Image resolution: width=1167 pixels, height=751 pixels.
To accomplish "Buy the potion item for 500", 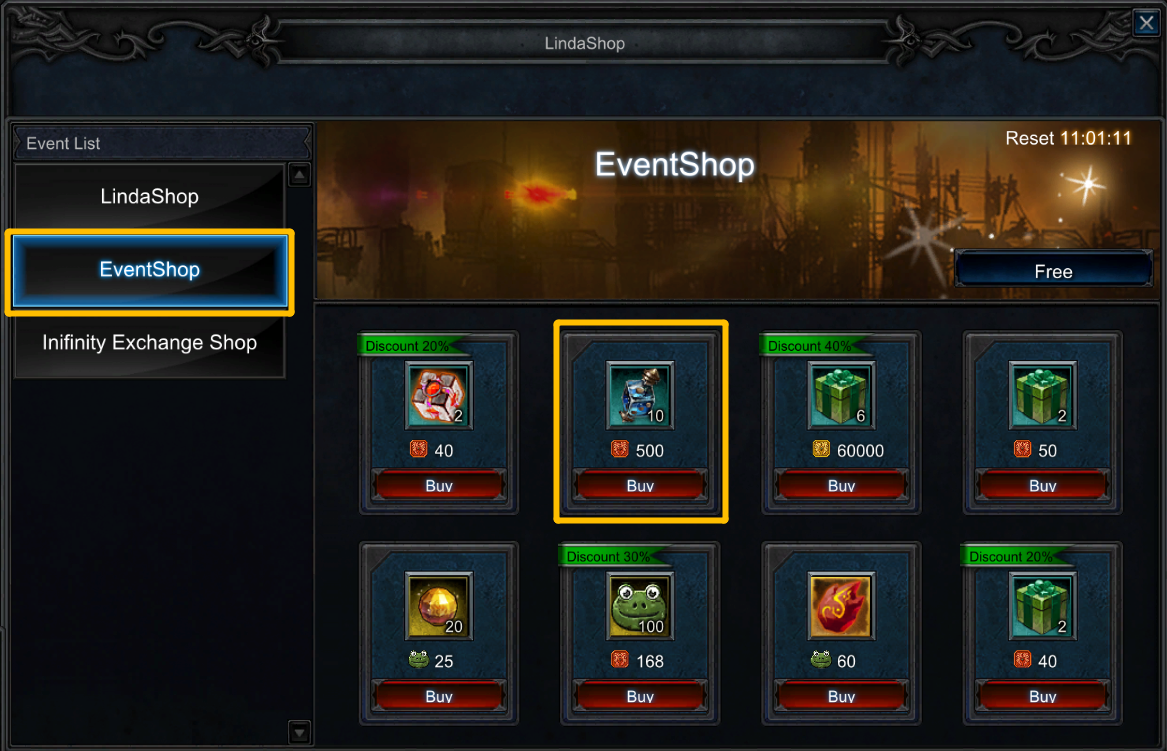I will [x=640, y=485].
